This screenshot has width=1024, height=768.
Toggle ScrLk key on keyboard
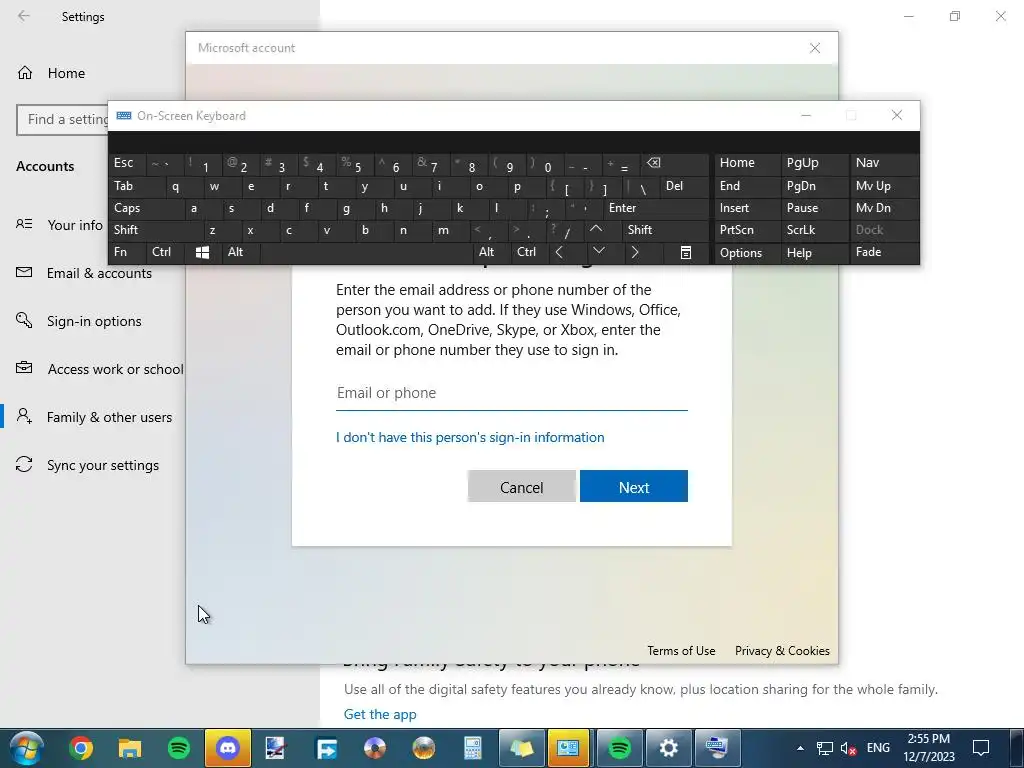tap(814, 230)
